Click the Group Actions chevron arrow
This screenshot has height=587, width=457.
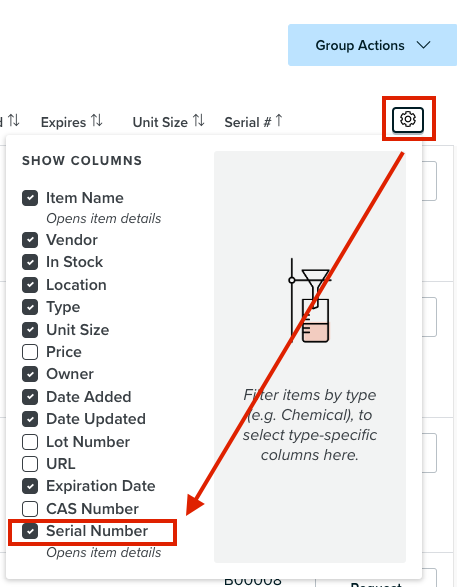[x=424, y=45]
